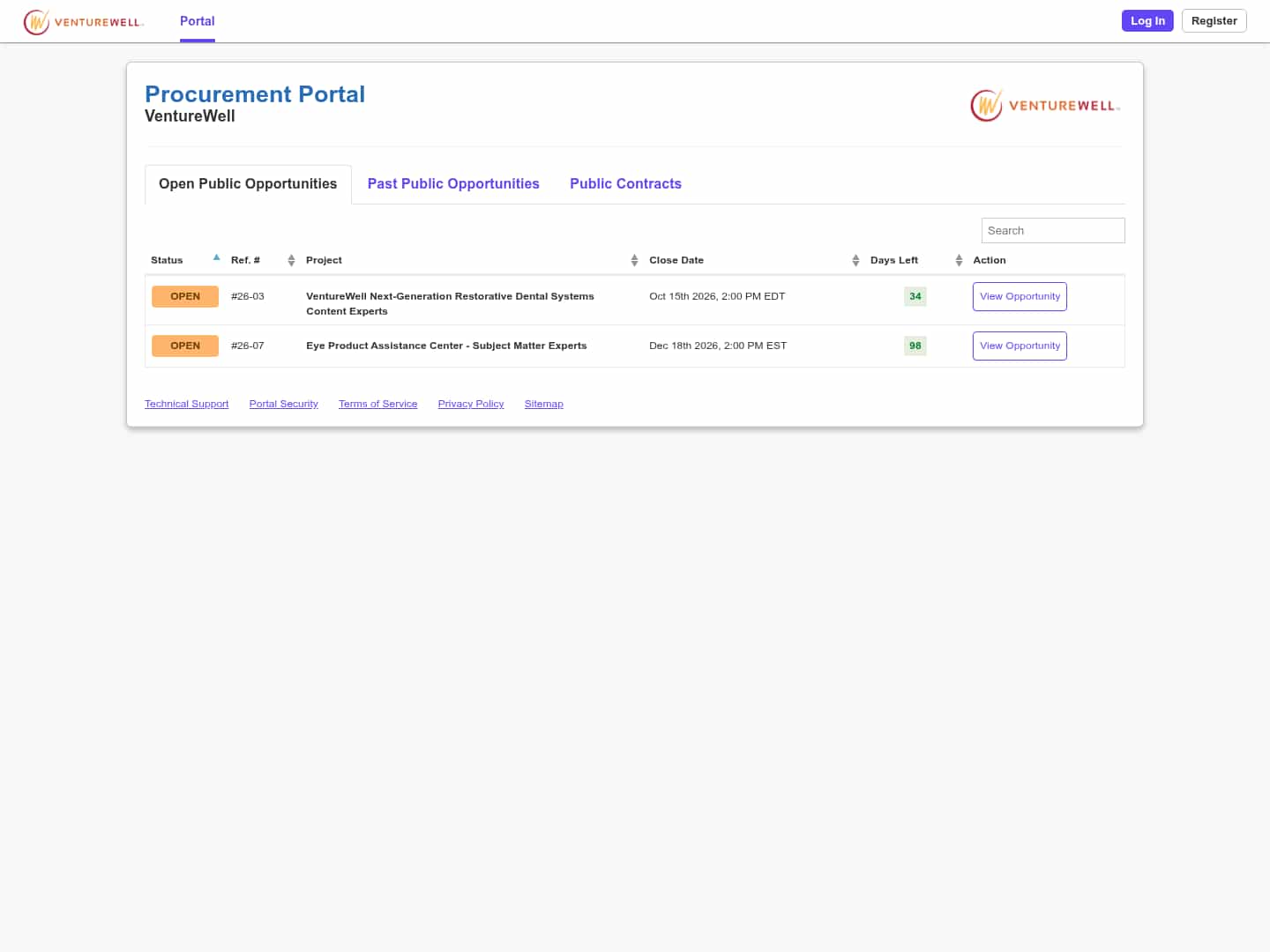Focus the Search input field

(x=1053, y=230)
